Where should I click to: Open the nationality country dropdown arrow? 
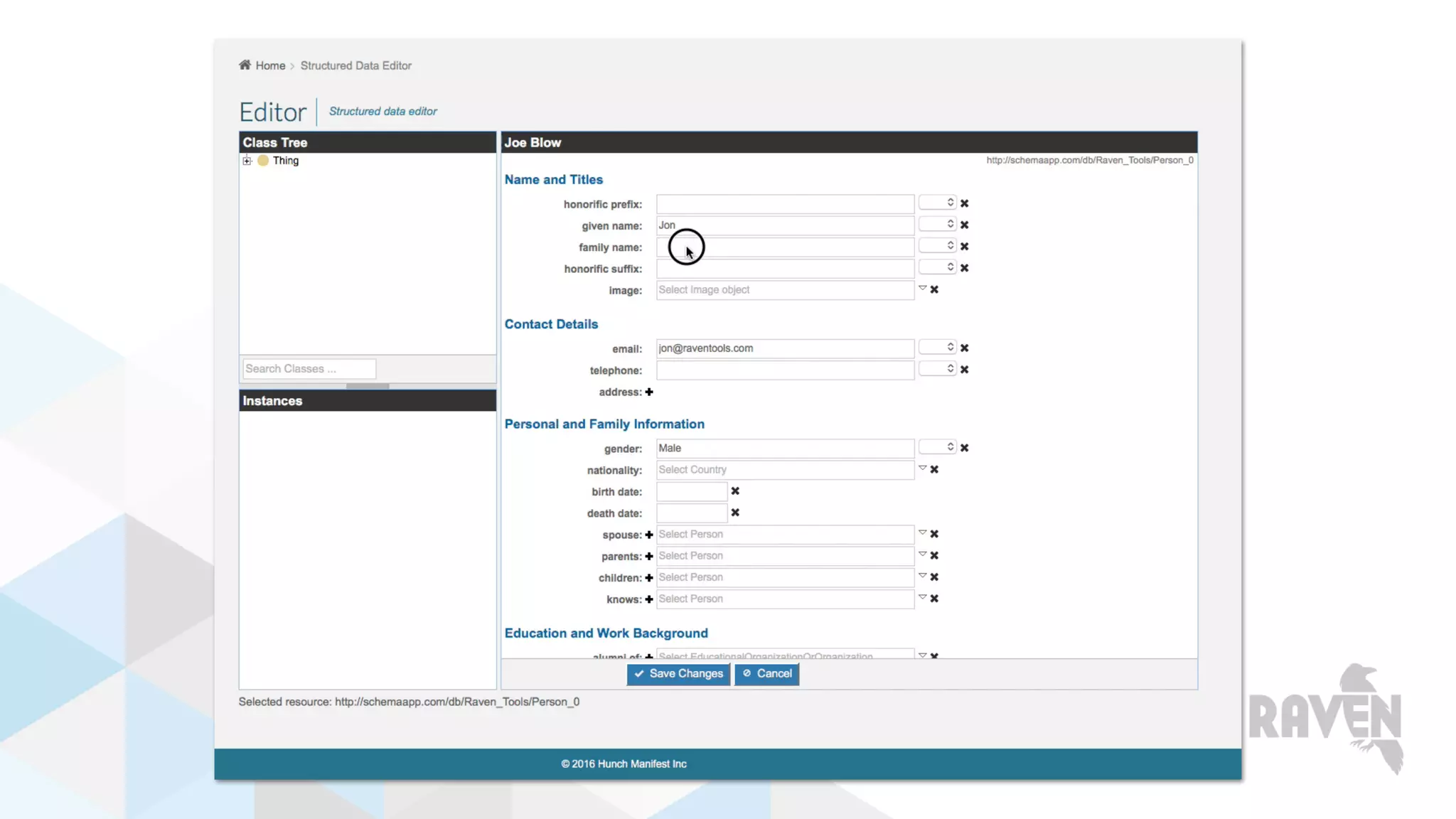[x=922, y=468]
